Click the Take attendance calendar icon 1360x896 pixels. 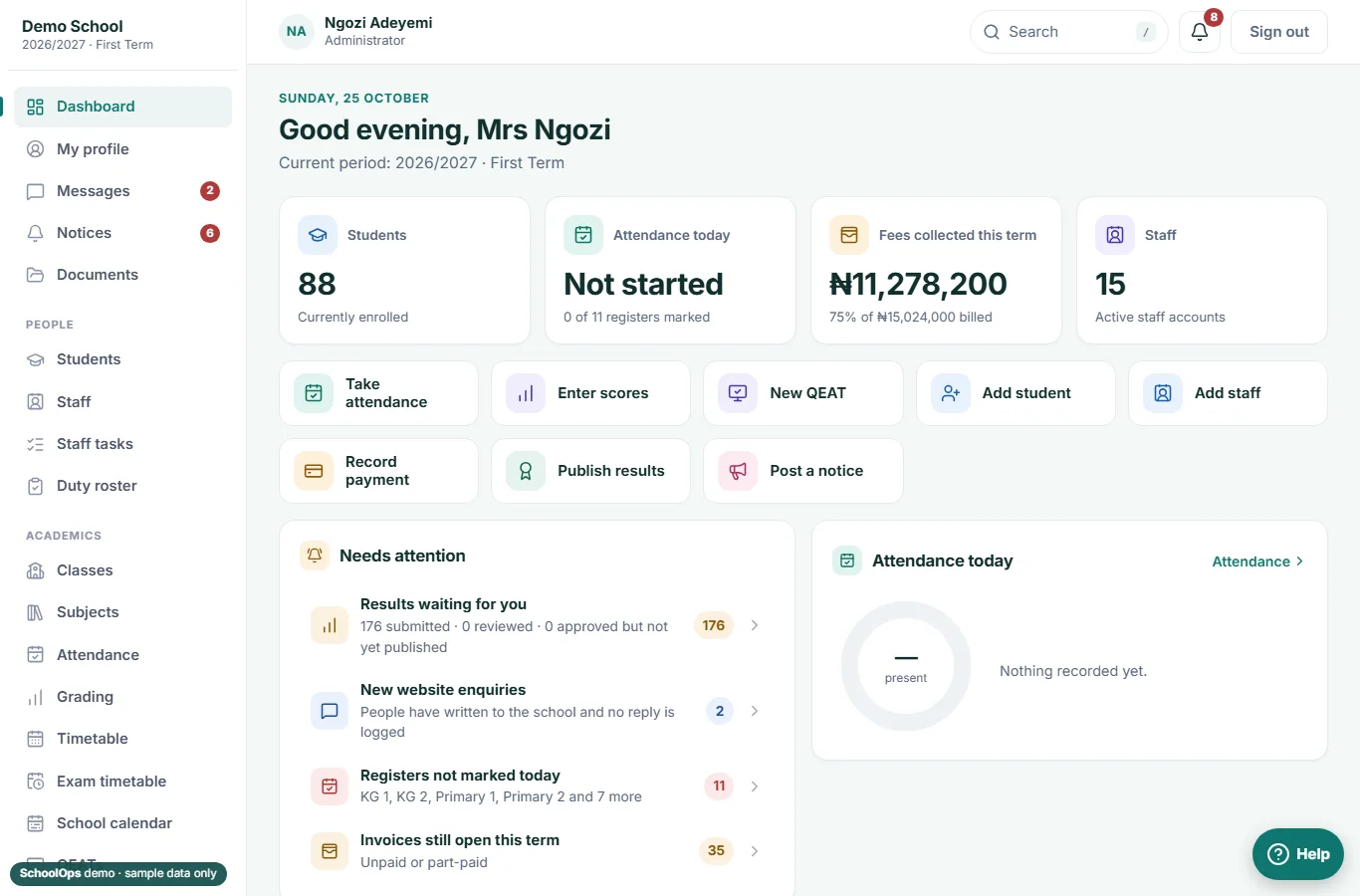coord(314,393)
